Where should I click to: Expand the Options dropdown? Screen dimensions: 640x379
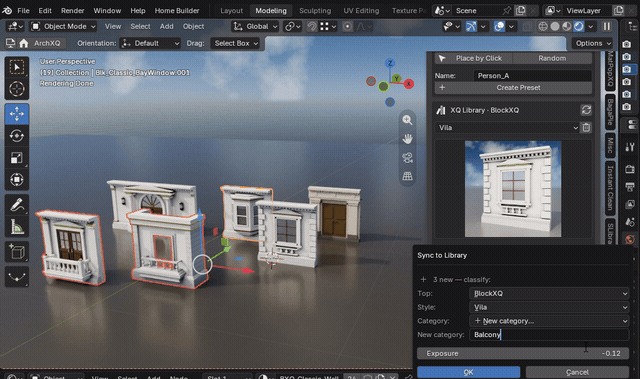(x=593, y=43)
